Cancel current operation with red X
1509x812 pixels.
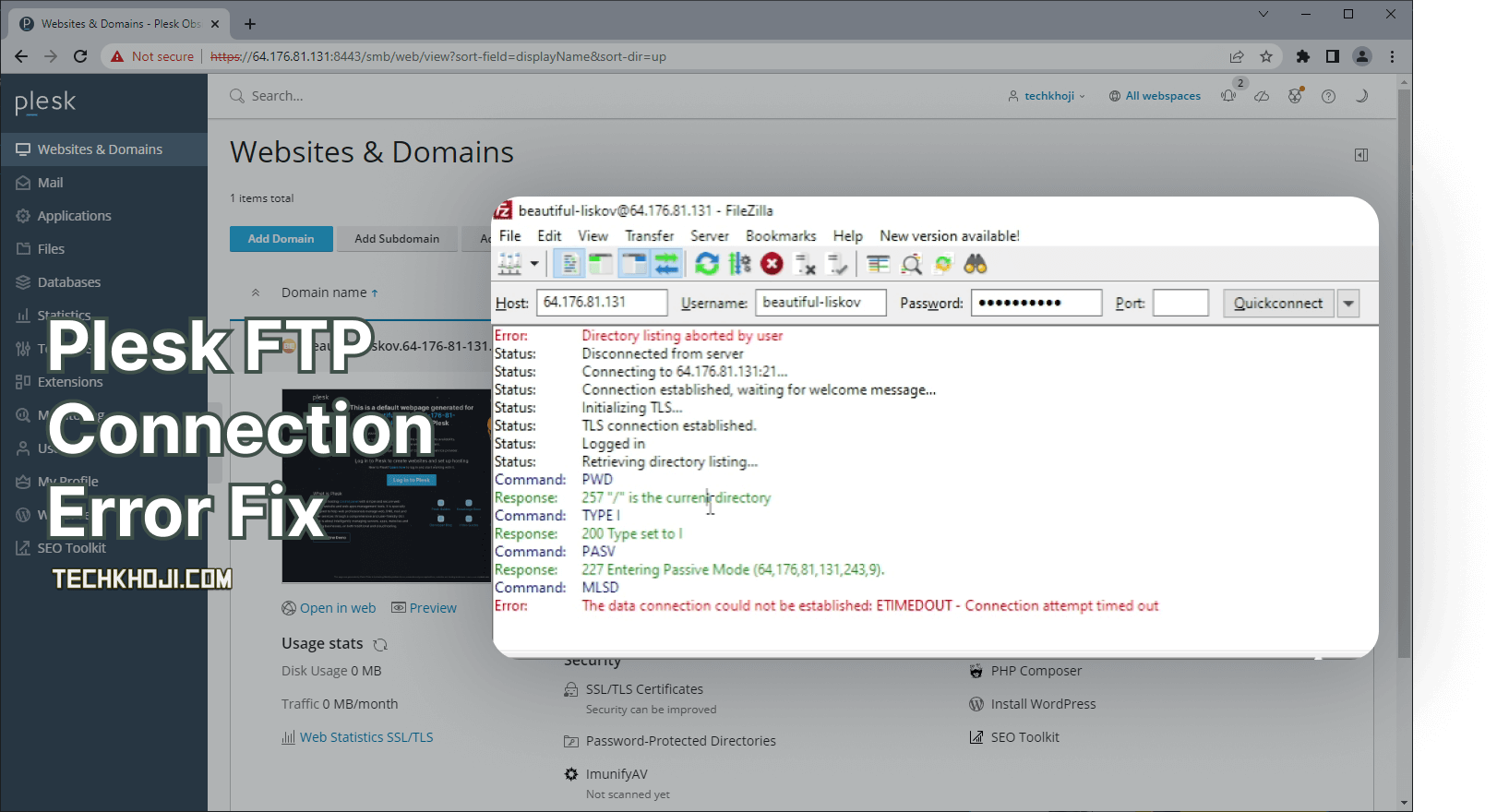click(772, 265)
